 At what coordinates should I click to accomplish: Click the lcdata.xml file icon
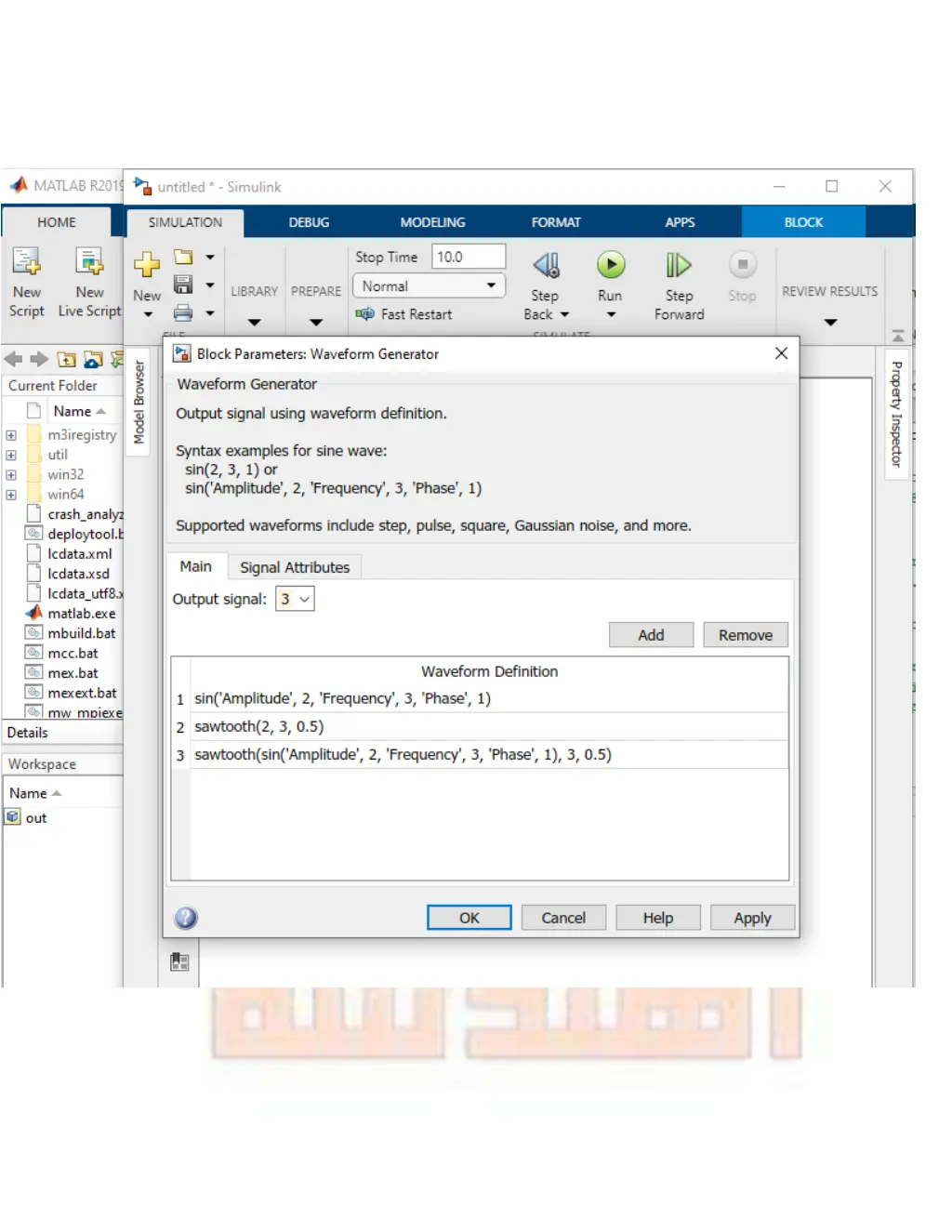click(34, 553)
